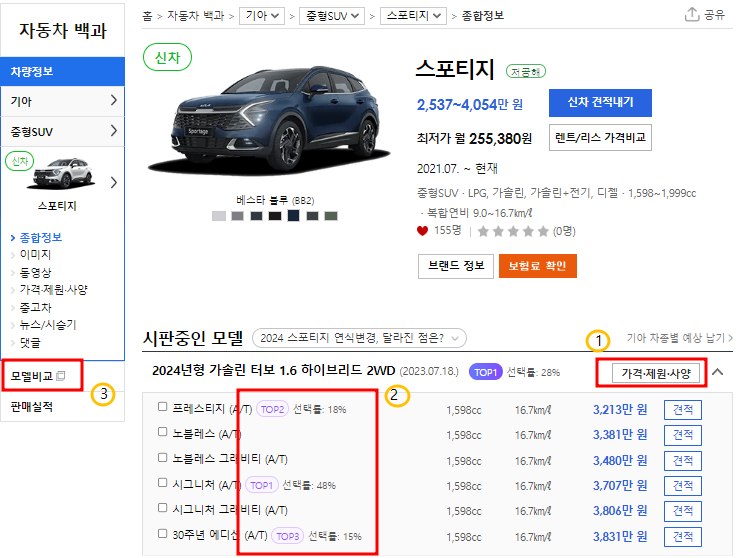Screen dimensions: 756x558
Task: Open the 스포티지 breadcrumb dropdown
Action: point(413,16)
